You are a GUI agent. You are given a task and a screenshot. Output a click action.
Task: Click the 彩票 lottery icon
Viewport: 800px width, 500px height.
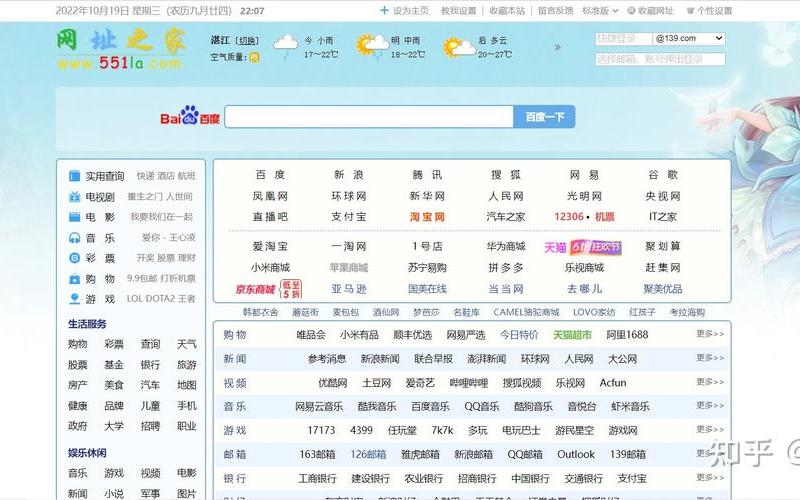pos(74,258)
